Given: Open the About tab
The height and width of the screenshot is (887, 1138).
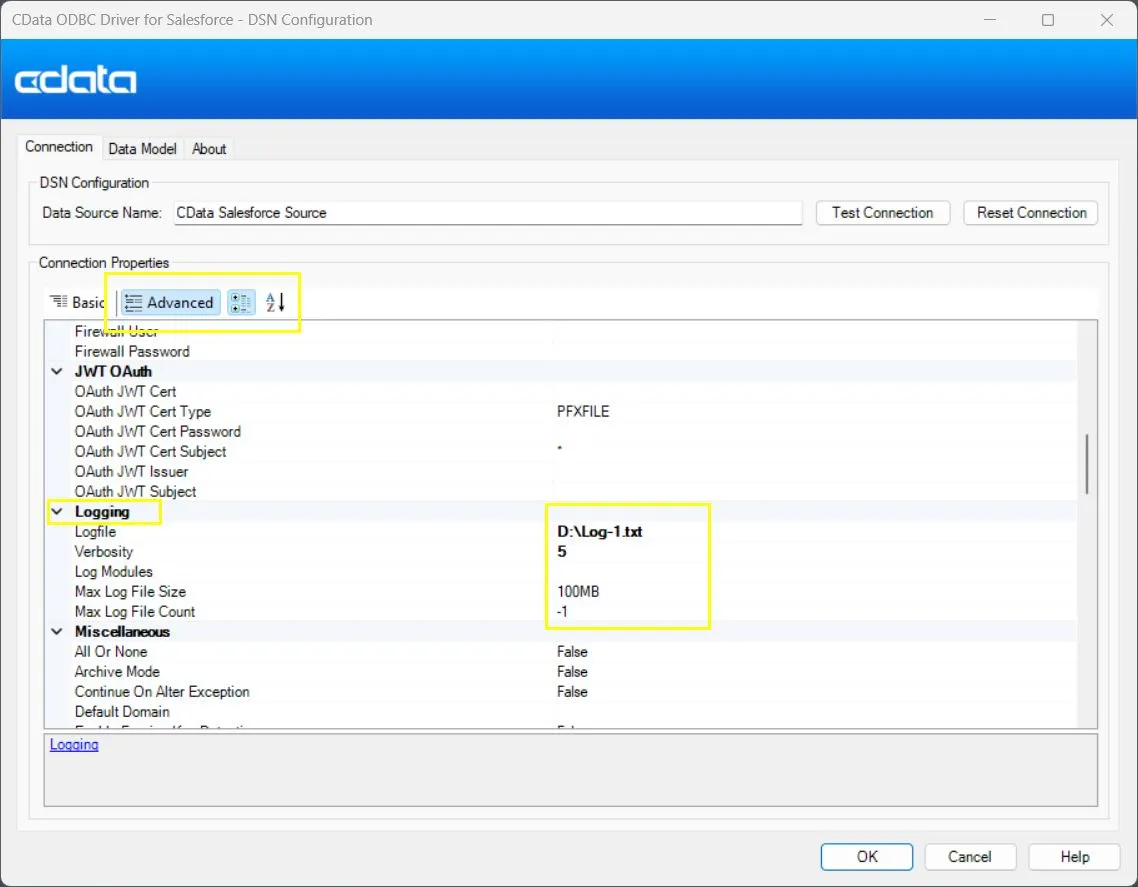Looking at the screenshot, I should pyautogui.click(x=209, y=149).
